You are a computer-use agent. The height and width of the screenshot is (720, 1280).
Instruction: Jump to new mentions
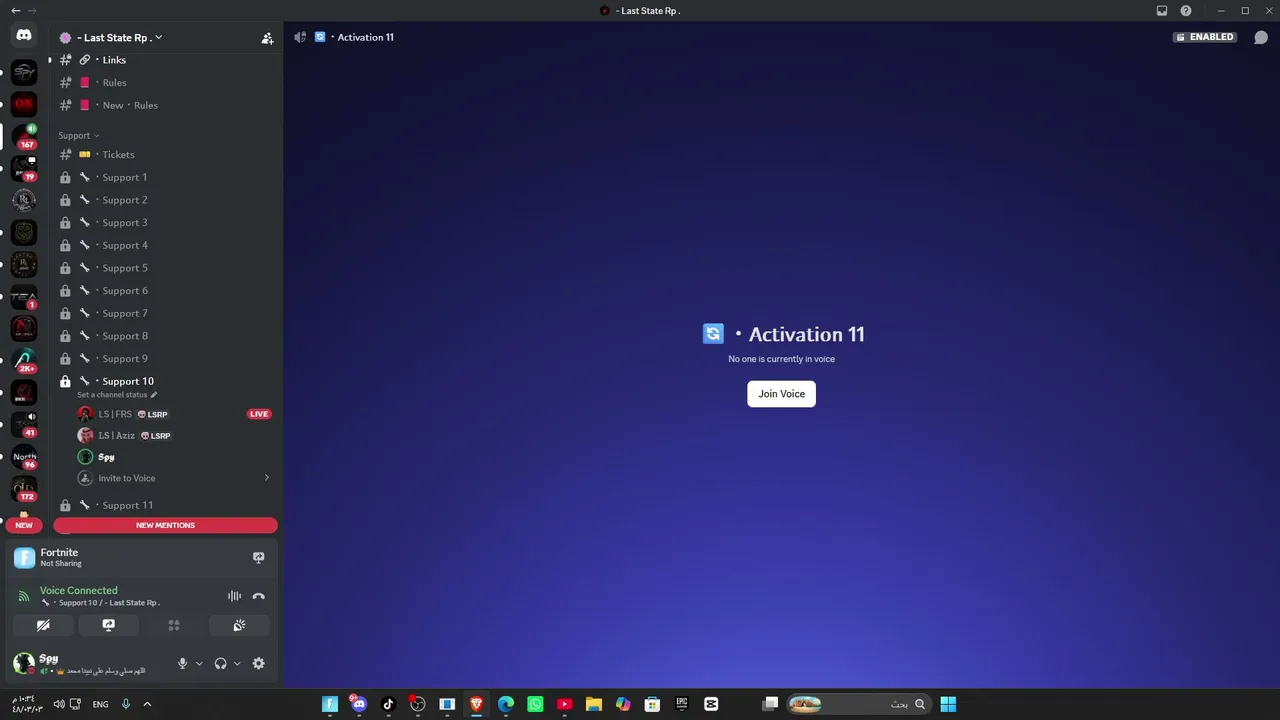tap(165, 525)
